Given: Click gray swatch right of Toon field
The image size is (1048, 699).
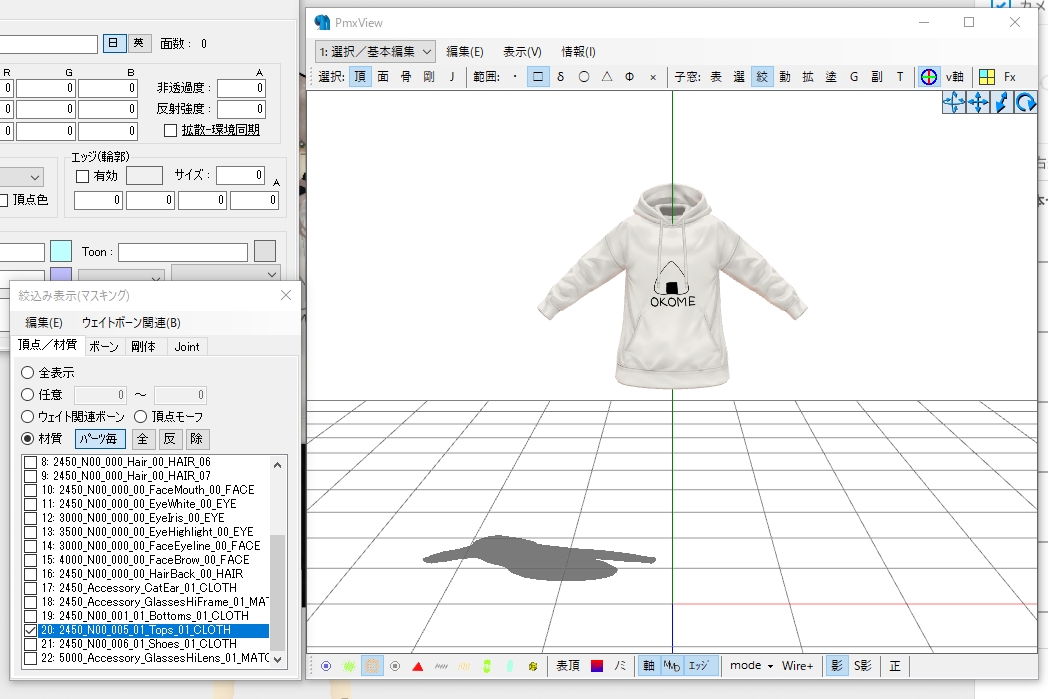Looking at the screenshot, I should [265, 251].
